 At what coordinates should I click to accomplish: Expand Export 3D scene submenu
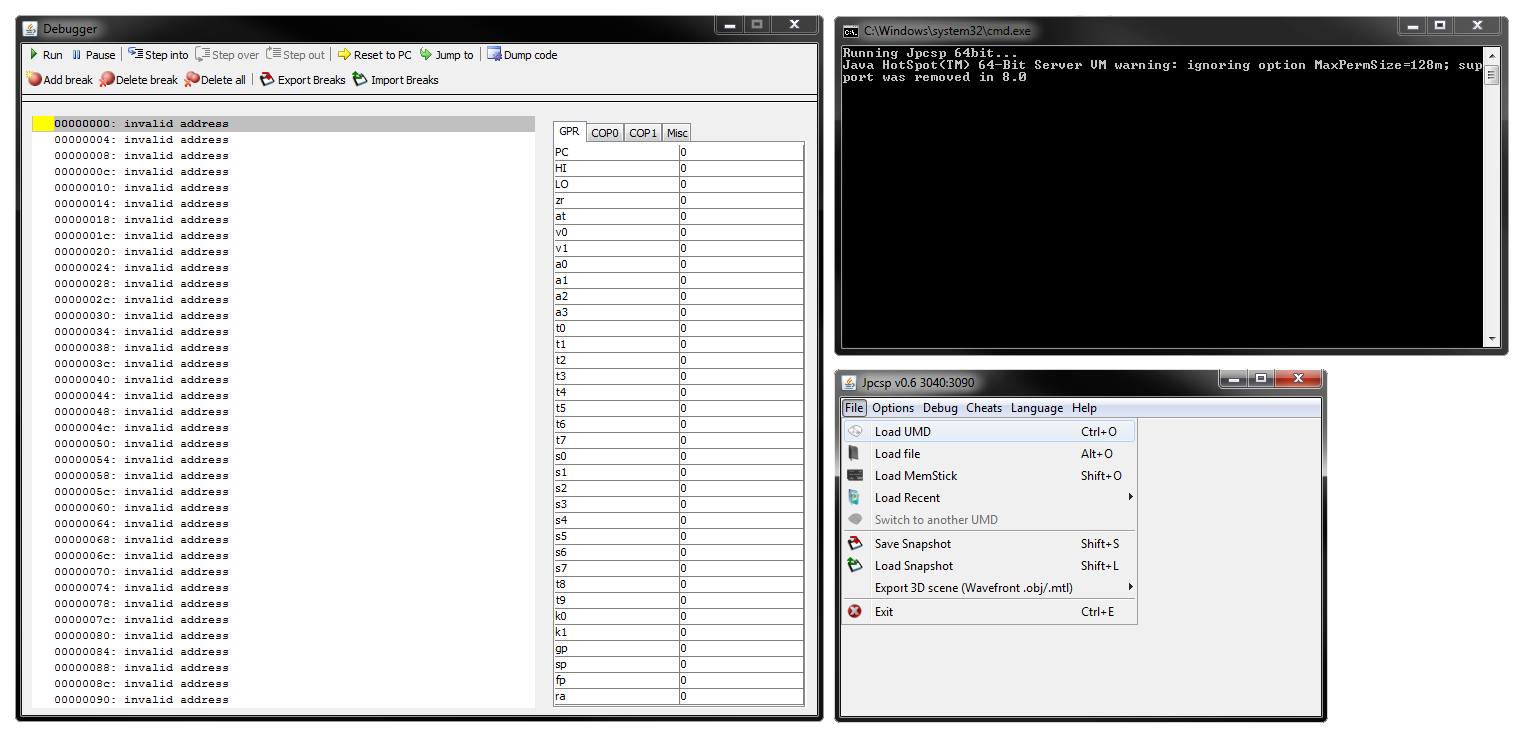point(989,588)
